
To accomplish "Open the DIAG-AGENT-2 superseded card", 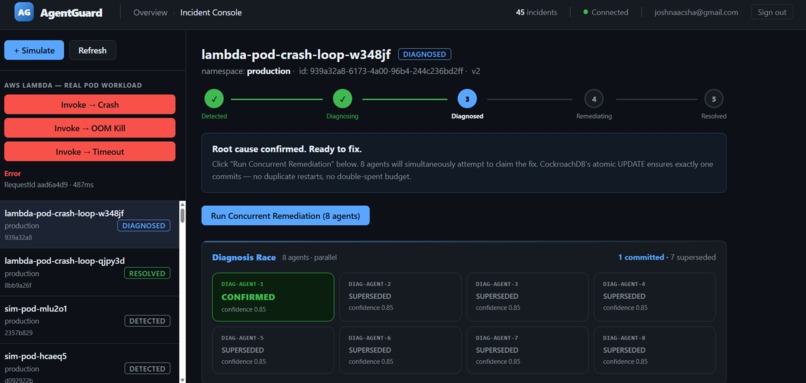I will [x=400, y=297].
